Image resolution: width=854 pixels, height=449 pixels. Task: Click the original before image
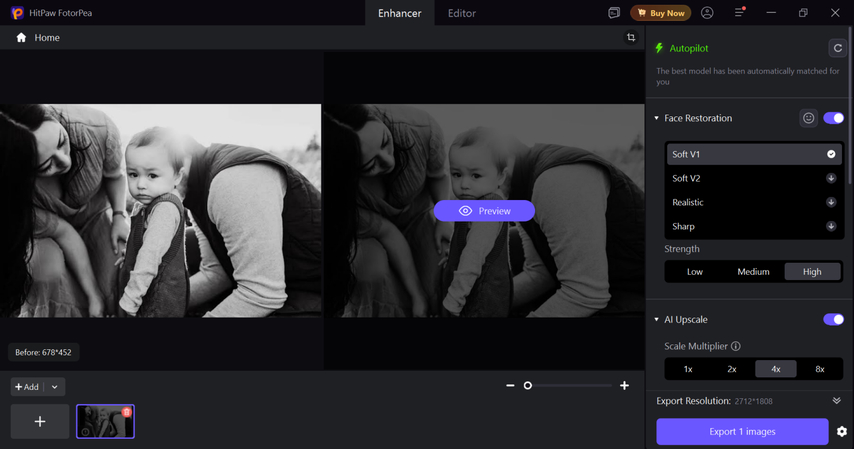pyautogui.click(x=160, y=210)
